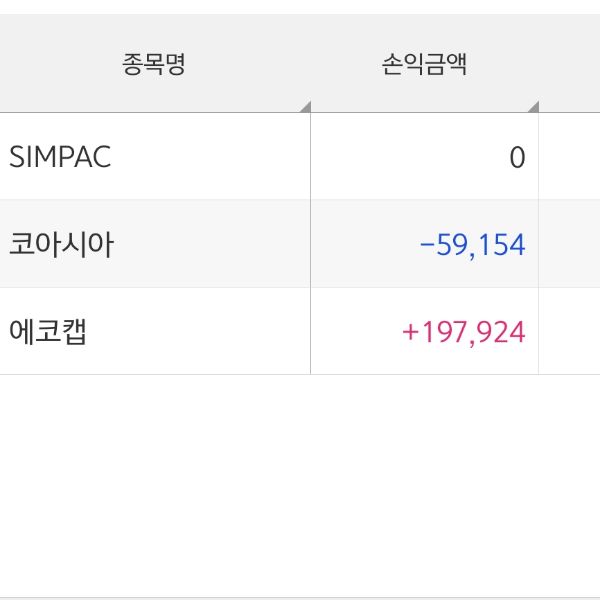Click the partially visible header right of 손익금액
The image size is (600, 600).
coord(570,66)
